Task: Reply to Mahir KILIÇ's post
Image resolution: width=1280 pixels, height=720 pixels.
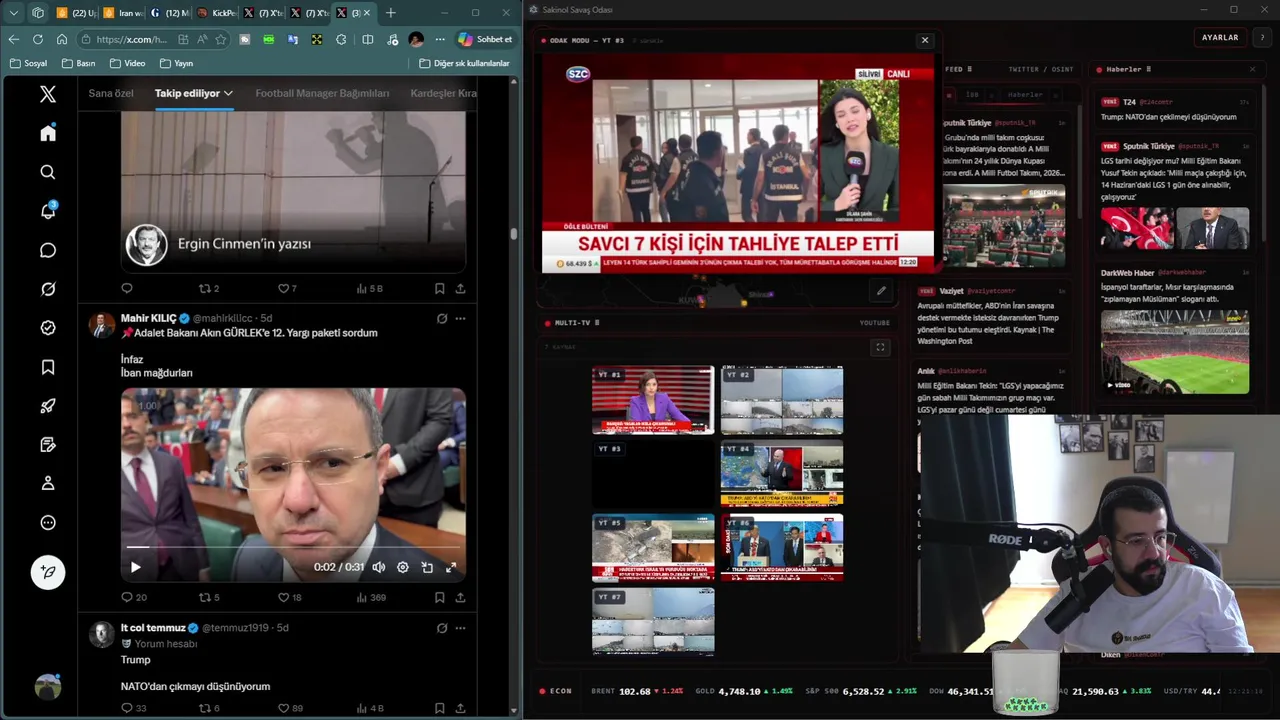Action: pyautogui.click(x=127, y=597)
